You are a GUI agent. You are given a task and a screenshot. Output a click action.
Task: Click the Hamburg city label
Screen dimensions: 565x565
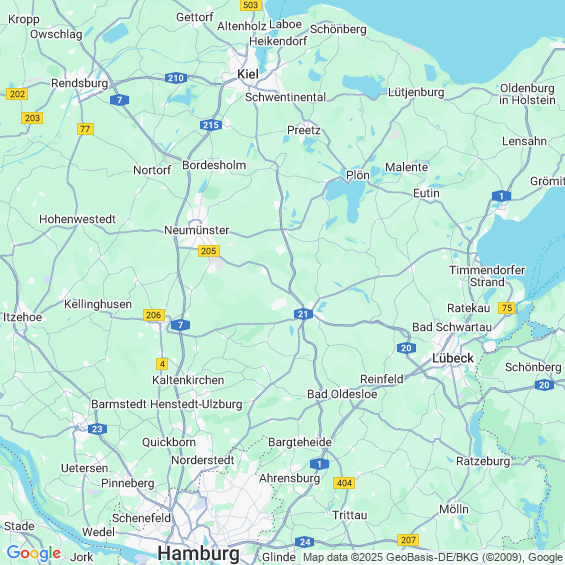[x=199, y=553]
